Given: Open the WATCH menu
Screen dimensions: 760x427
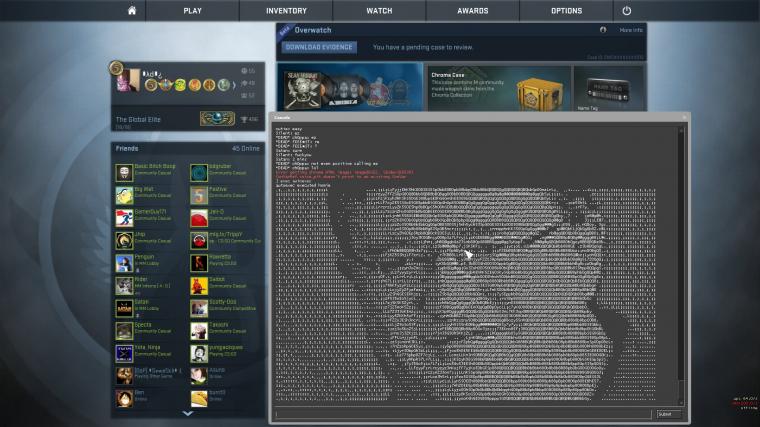Looking at the screenshot, I should tap(379, 10).
